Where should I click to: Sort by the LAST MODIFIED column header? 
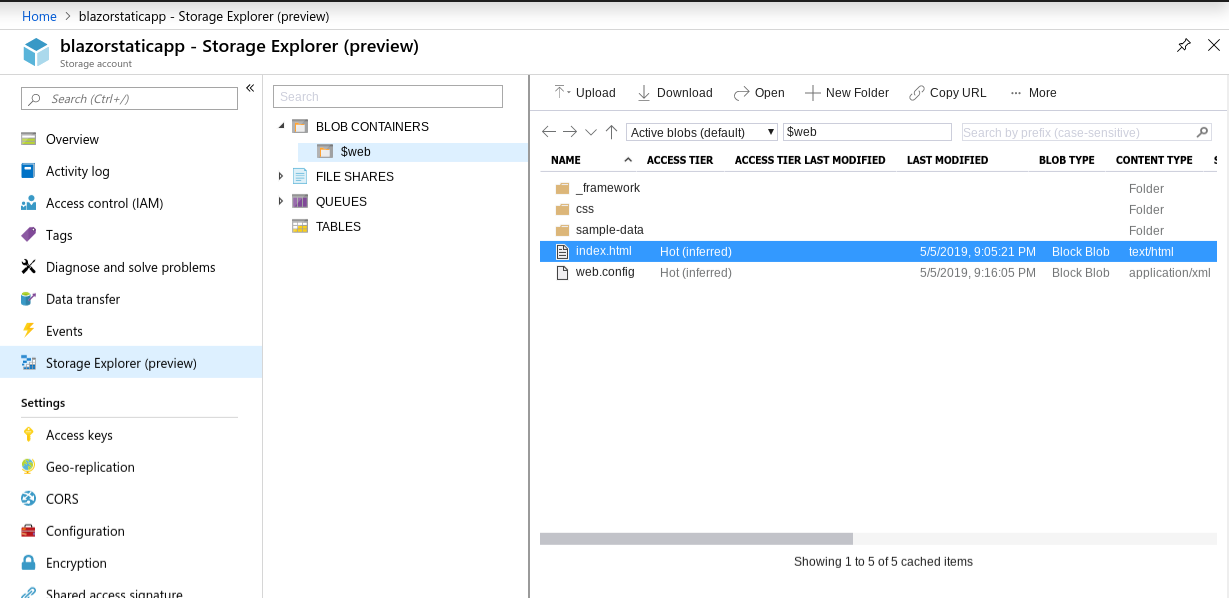point(947,160)
